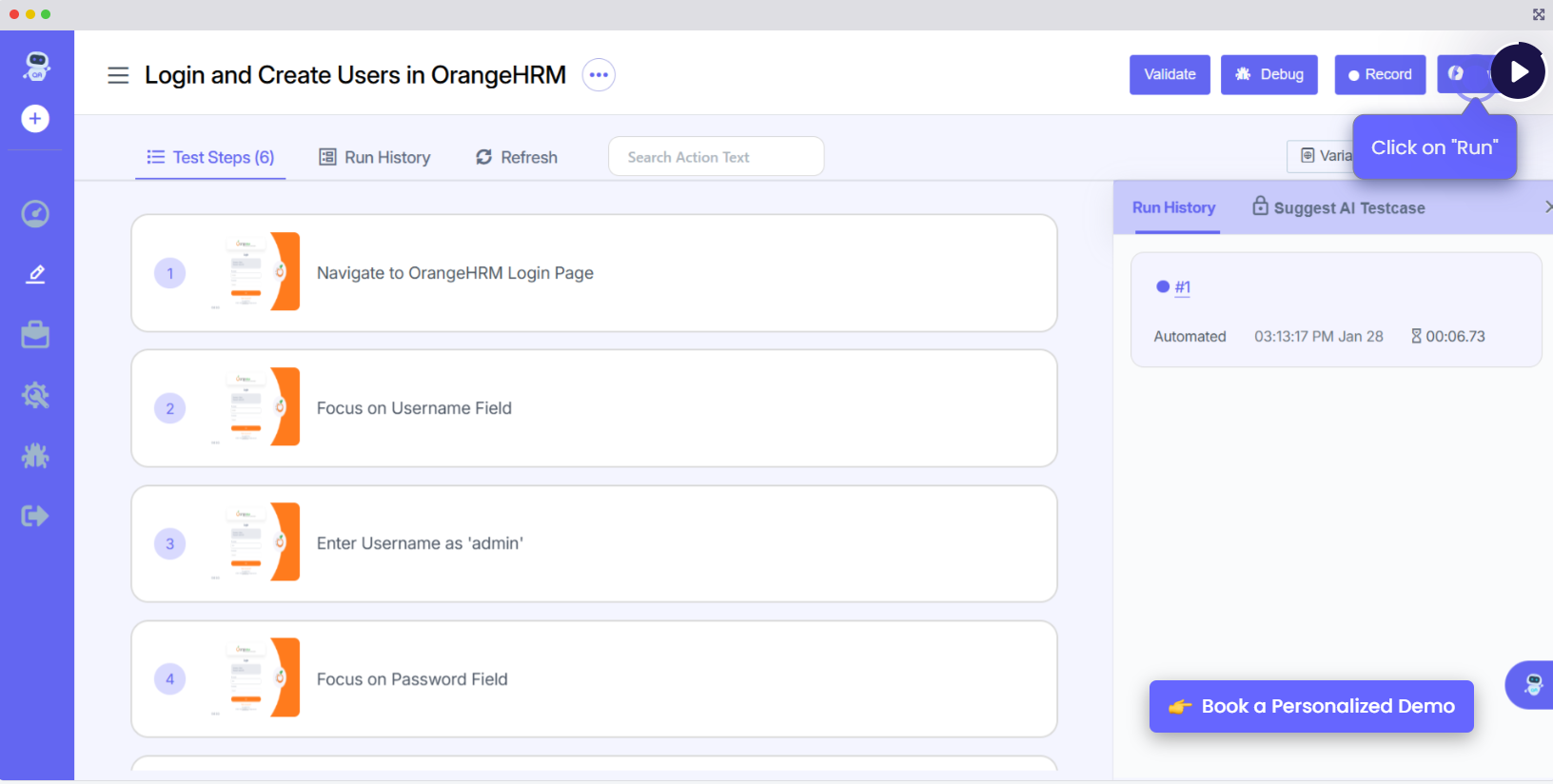
Task: Click the Record button
Action: [x=1380, y=75]
